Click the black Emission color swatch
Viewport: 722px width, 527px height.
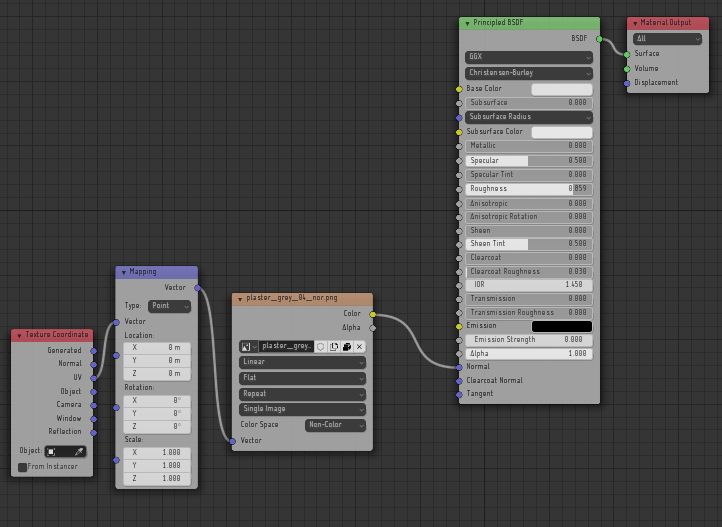click(x=562, y=326)
